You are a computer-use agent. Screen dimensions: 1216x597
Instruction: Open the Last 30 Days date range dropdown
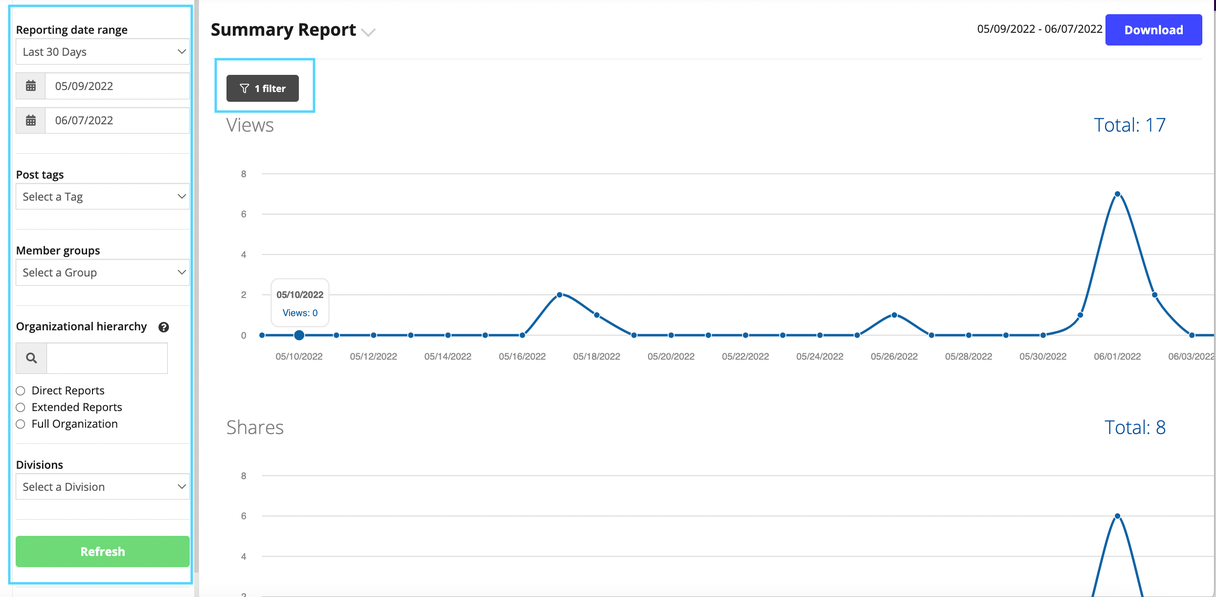pyautogui.click(x=103, y=51)
